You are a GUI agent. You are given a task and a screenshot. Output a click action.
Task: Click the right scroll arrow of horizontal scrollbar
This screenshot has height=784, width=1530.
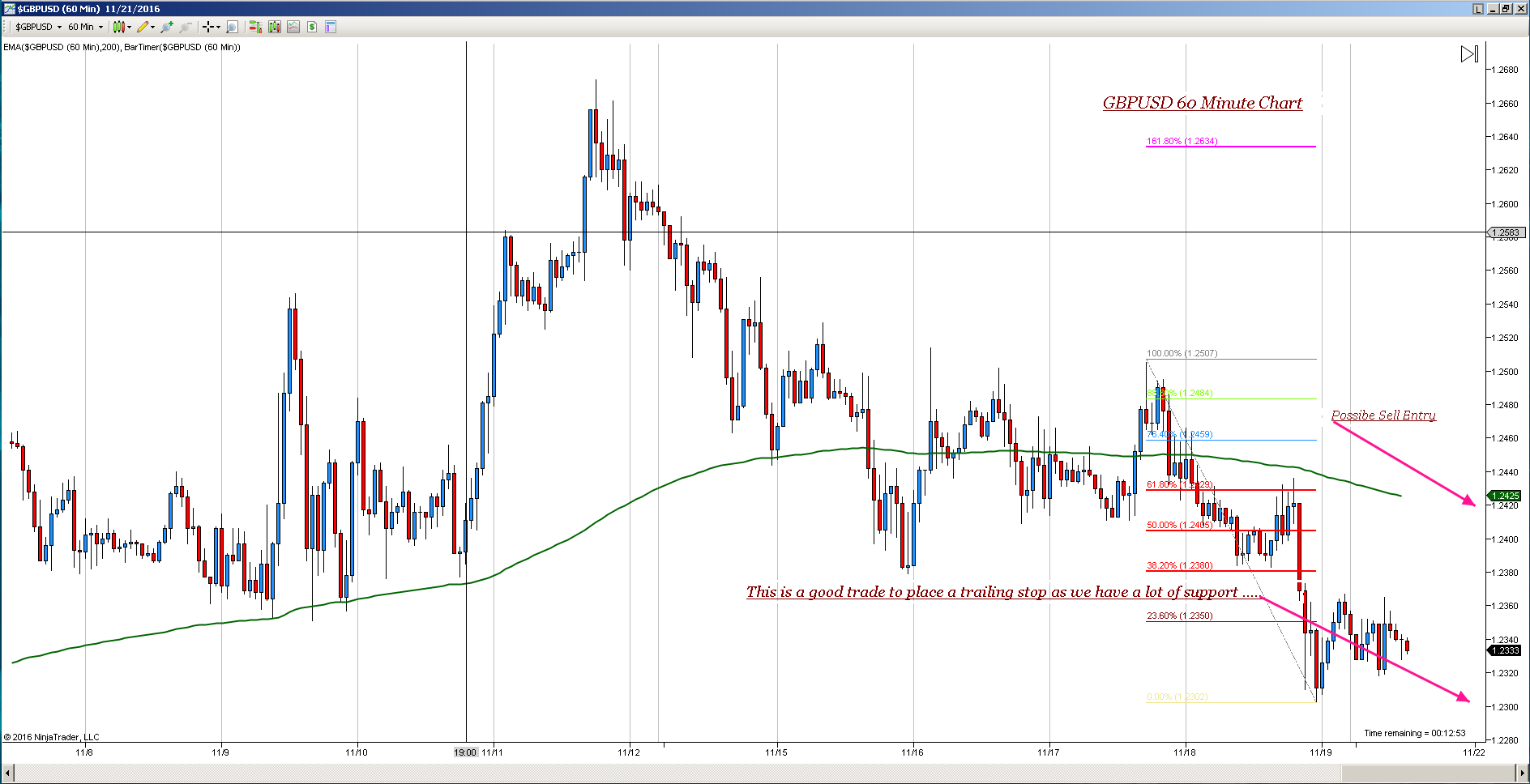[1521, 773]
